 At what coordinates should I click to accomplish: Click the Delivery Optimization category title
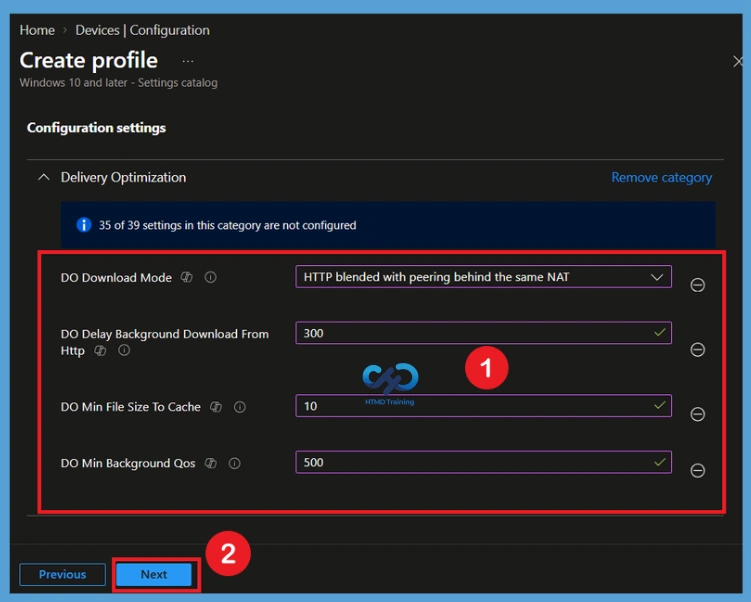[x=123, y=178]
